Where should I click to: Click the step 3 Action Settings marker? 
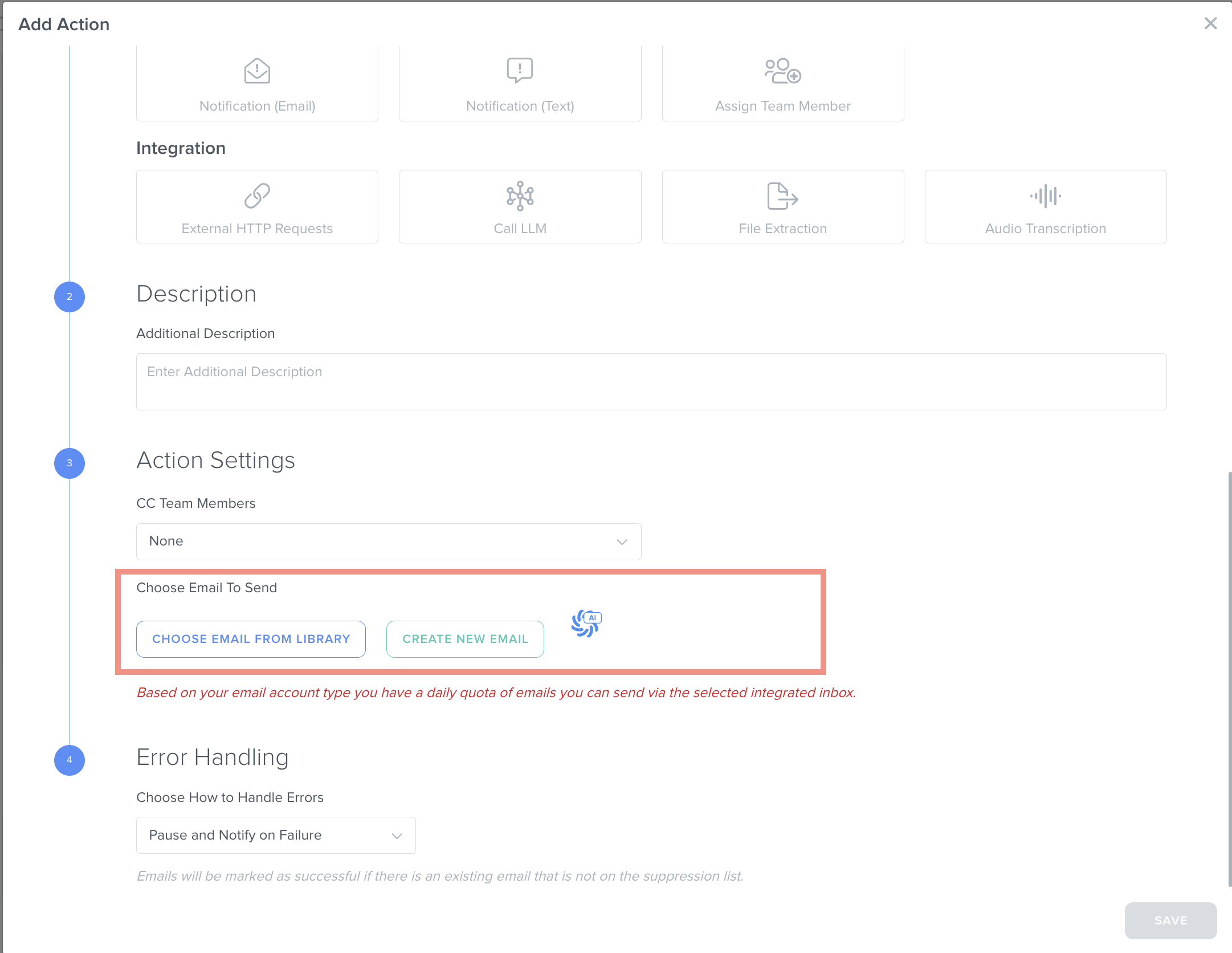click(x=70, y=463)
